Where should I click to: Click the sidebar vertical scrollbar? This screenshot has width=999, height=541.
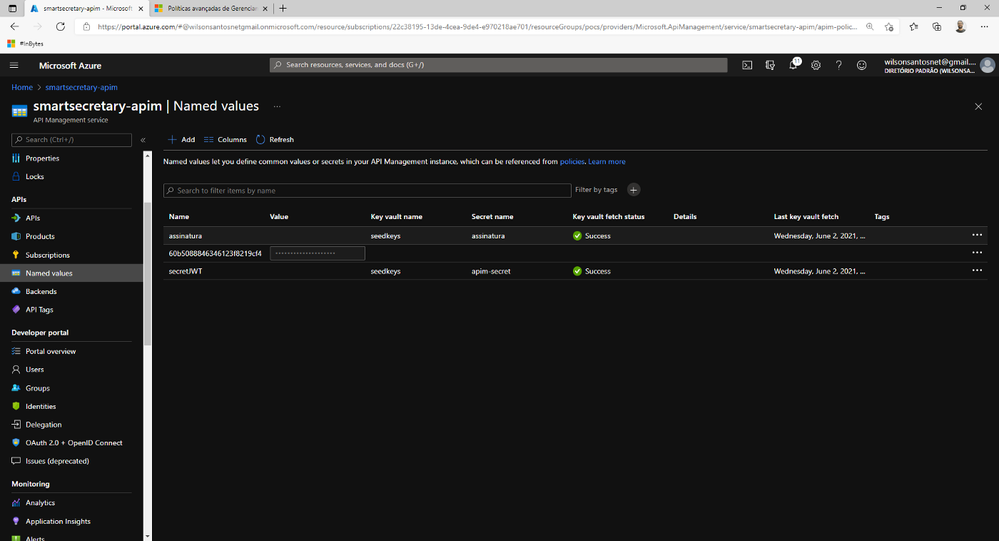pos(148,274)
